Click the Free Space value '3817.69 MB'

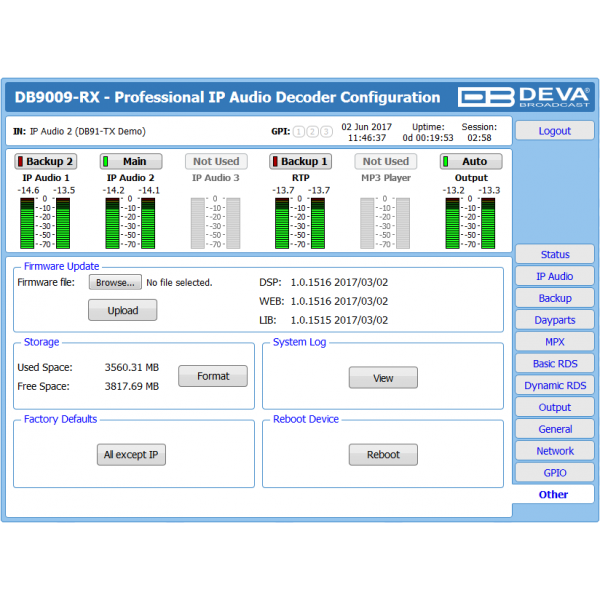pos(132,386)
